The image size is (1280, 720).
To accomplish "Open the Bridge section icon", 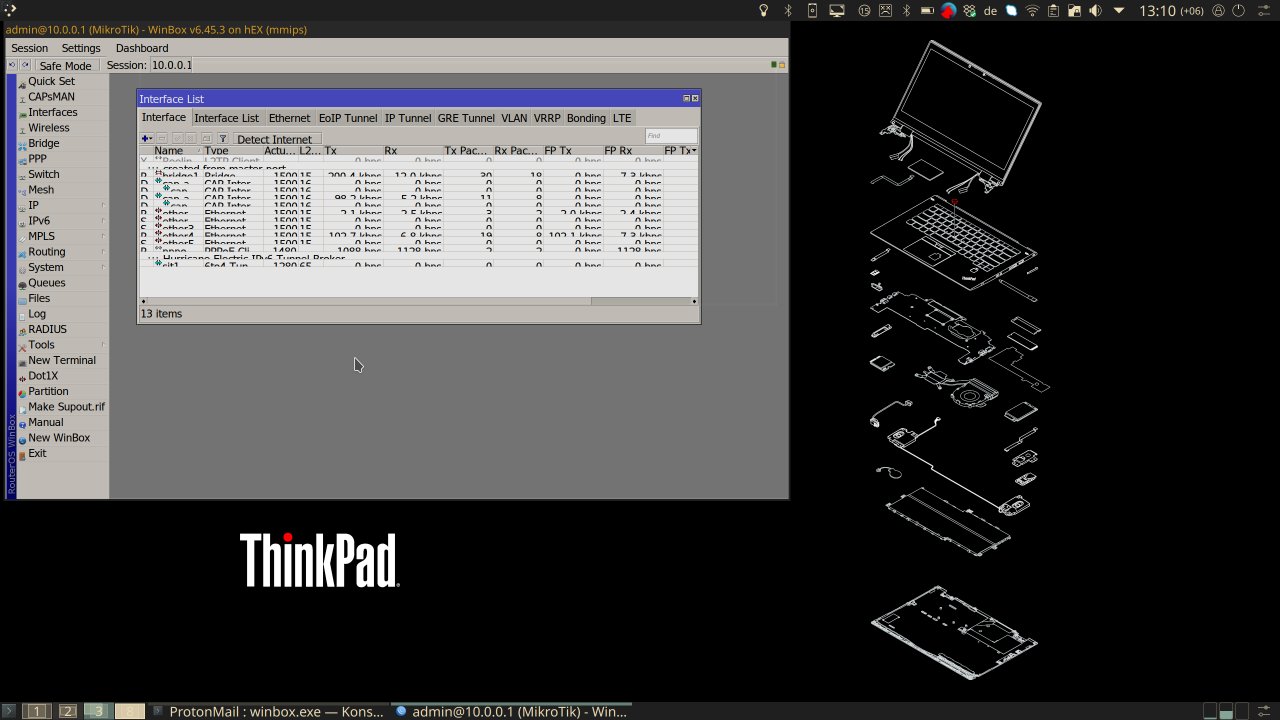I will [22, 143].
